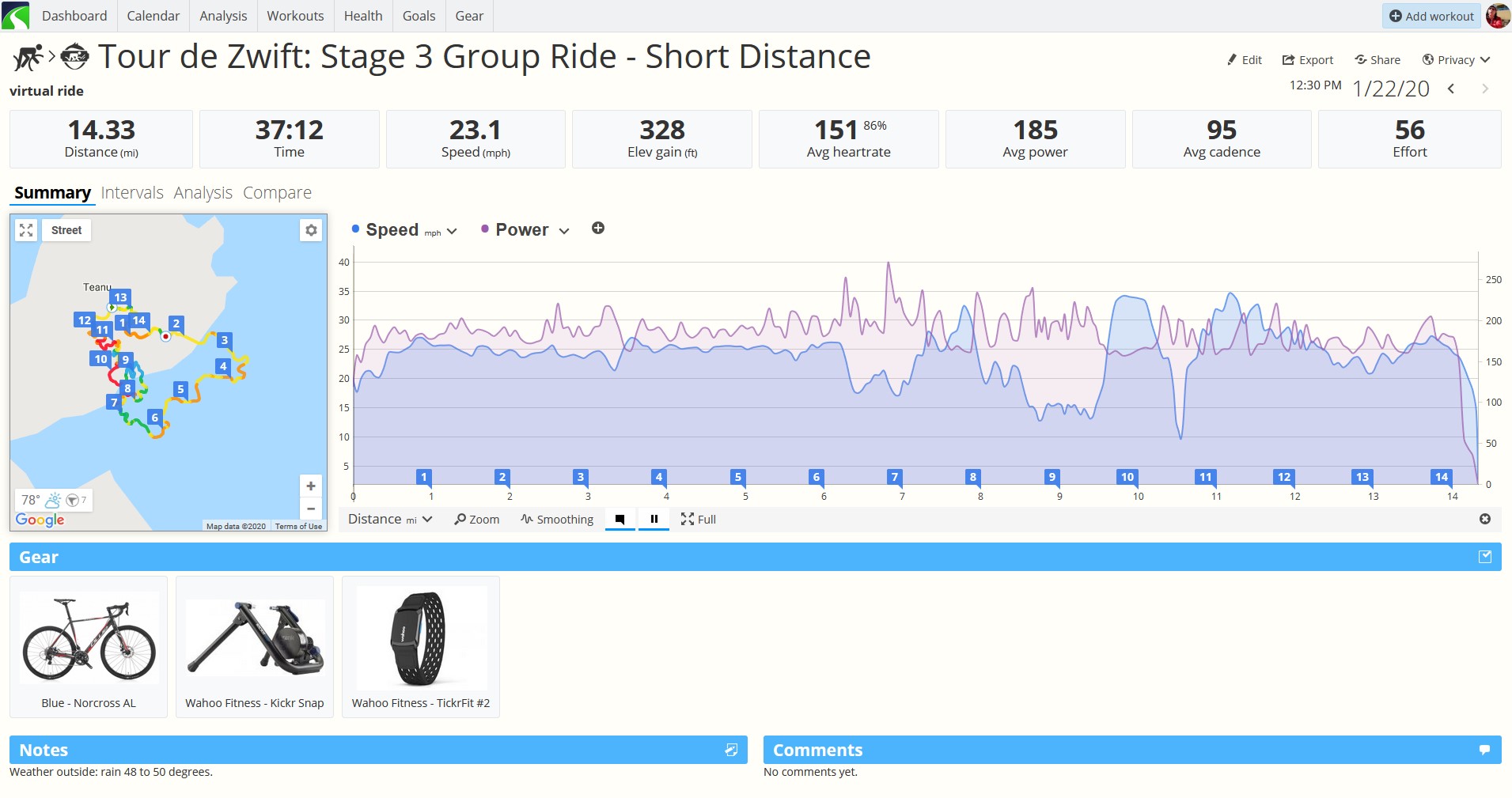Click the 151 Avg heartrate stat tile

(x=849, y=139)
